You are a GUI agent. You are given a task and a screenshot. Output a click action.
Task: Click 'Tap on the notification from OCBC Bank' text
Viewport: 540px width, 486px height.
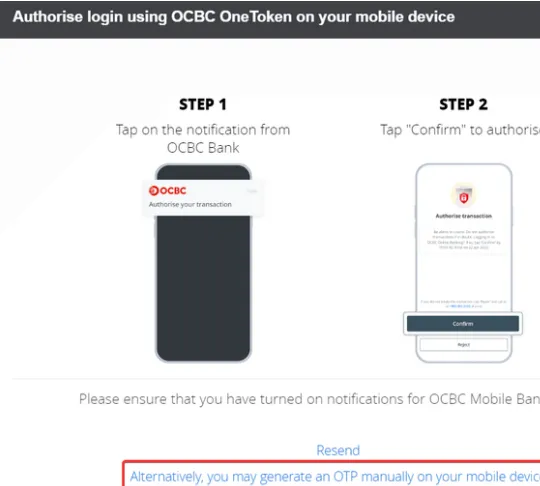pos(203,139)
